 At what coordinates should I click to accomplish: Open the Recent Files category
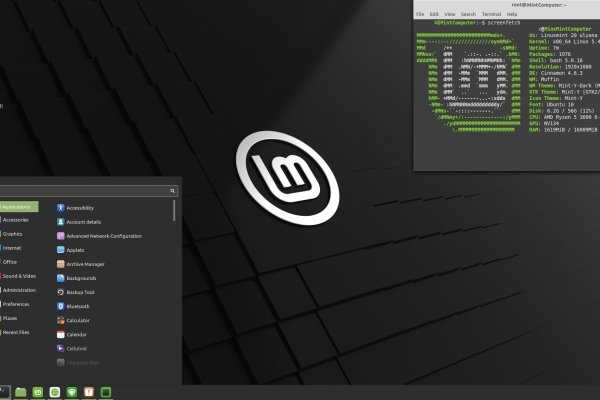tap(16, 331)
